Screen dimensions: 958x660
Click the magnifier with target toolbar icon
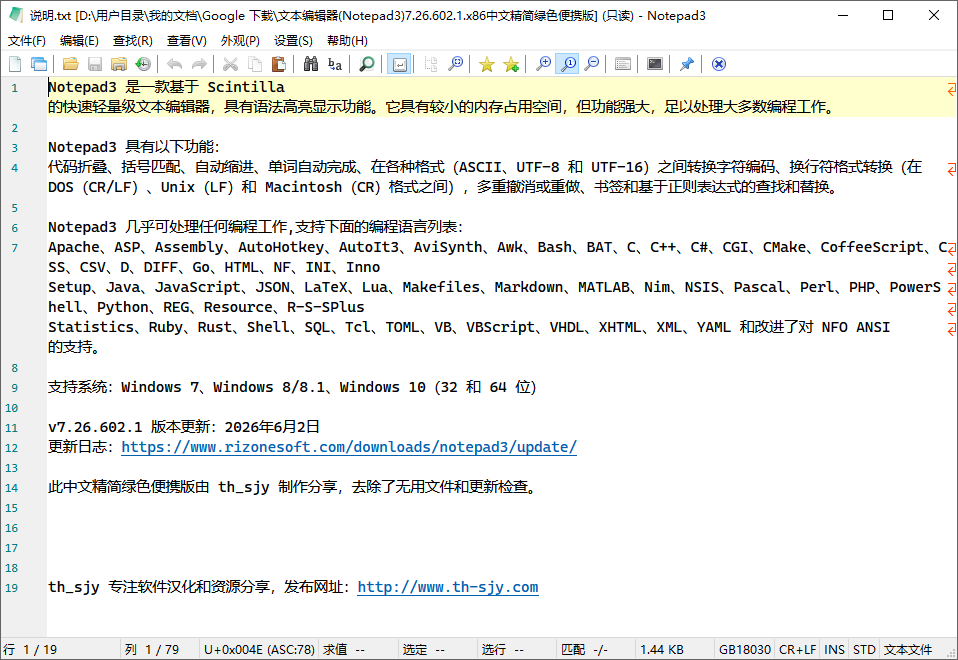click(x=455, y=64)
